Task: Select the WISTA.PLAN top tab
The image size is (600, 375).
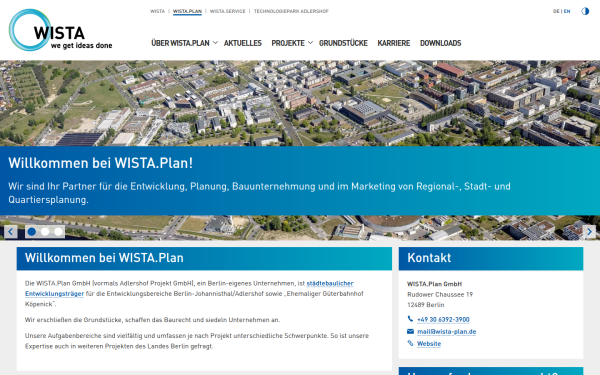Action: (x=187, y=11)
